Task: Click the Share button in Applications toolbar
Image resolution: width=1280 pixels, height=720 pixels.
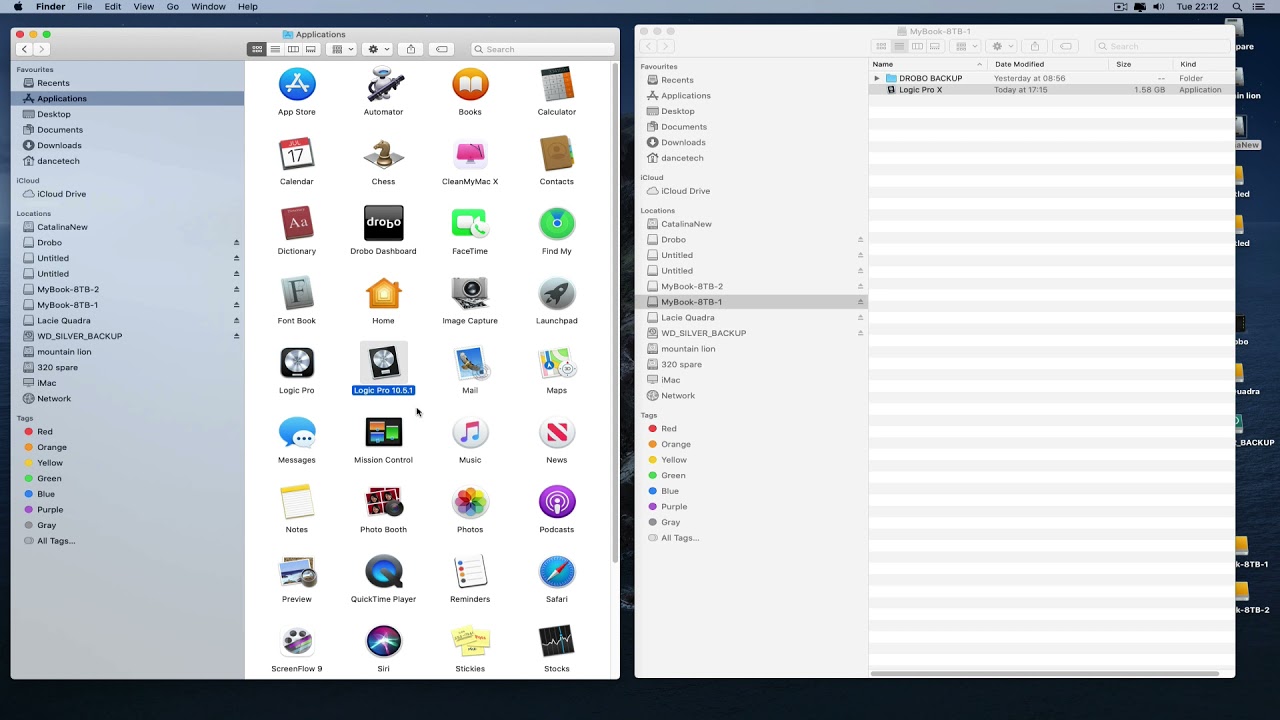Action: point(411,49)
